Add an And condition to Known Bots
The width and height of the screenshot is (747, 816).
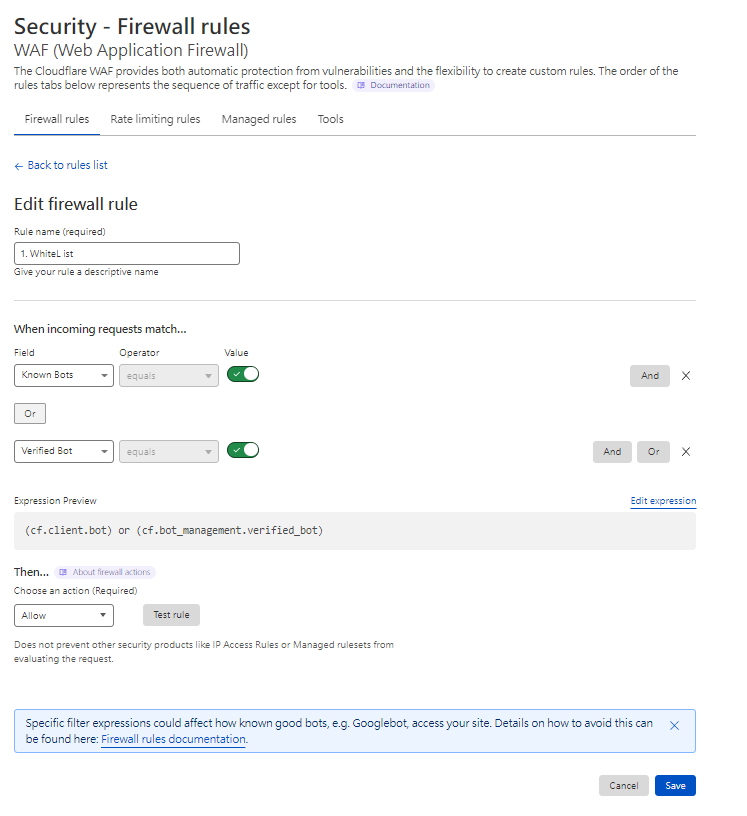(x=650, y=376)
